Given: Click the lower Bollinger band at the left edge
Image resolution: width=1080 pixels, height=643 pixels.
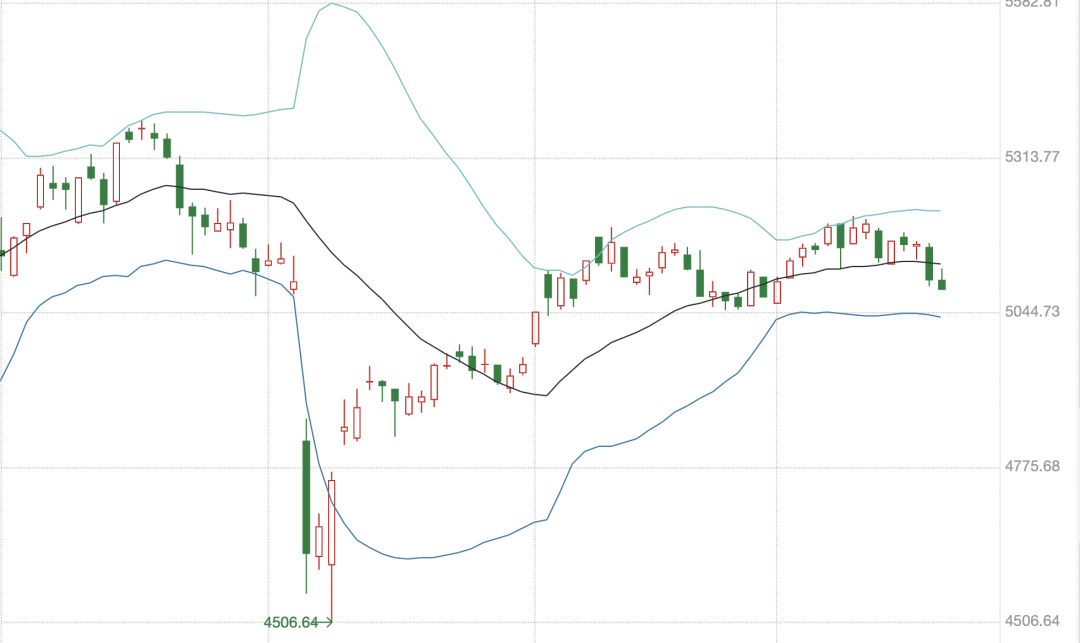Looking at the screenshot, I should click(x=3, y=376).
